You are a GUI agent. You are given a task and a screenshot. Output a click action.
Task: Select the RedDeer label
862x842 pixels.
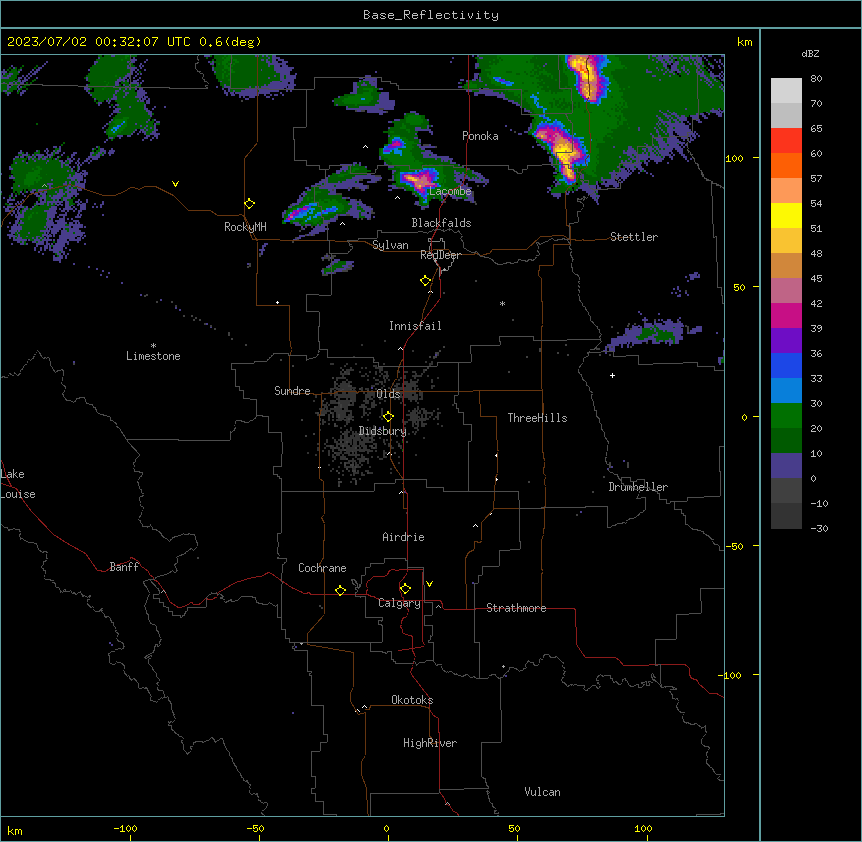[x=440, y=255]
